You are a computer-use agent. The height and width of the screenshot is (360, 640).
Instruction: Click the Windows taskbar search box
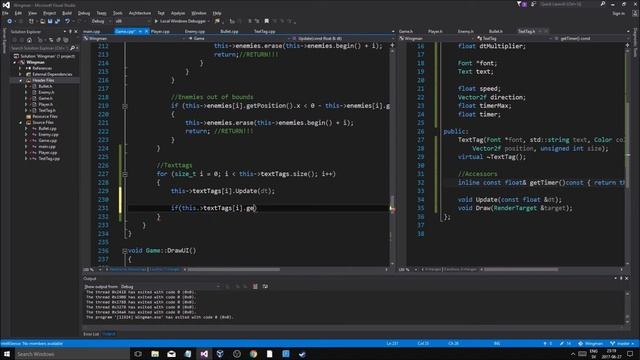click(72, 354)
